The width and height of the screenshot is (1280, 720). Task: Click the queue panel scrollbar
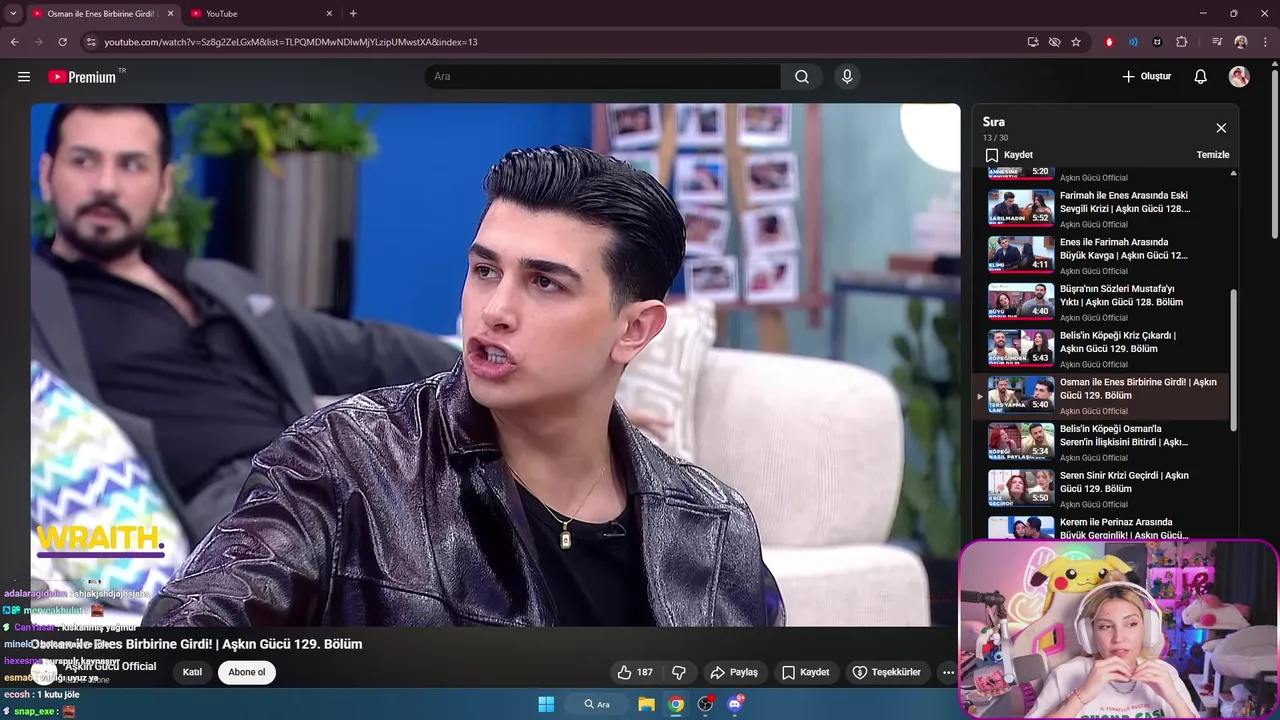(x=1234, y=360)
